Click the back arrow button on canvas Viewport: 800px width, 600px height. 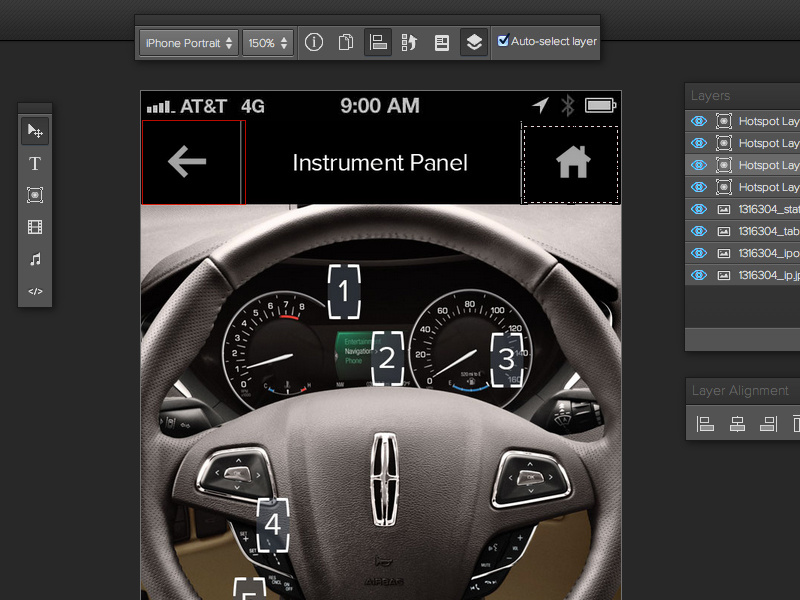188,162
